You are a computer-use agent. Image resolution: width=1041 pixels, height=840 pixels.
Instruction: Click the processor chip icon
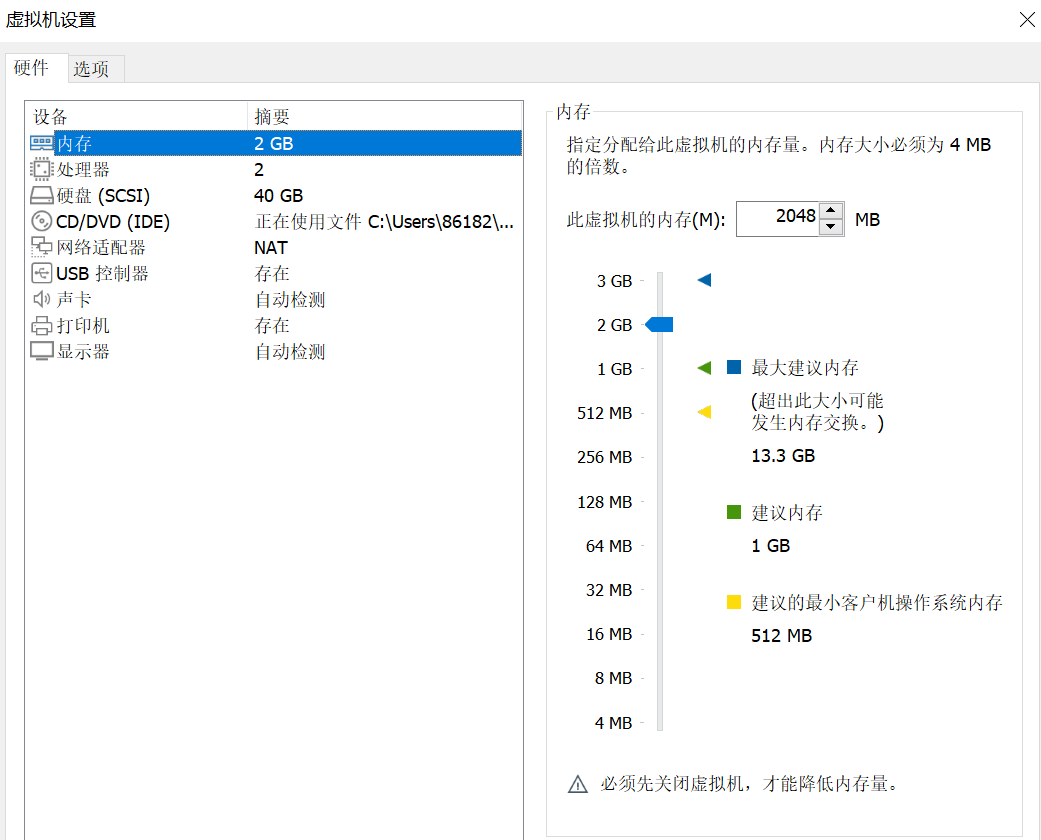coord(42,170)
